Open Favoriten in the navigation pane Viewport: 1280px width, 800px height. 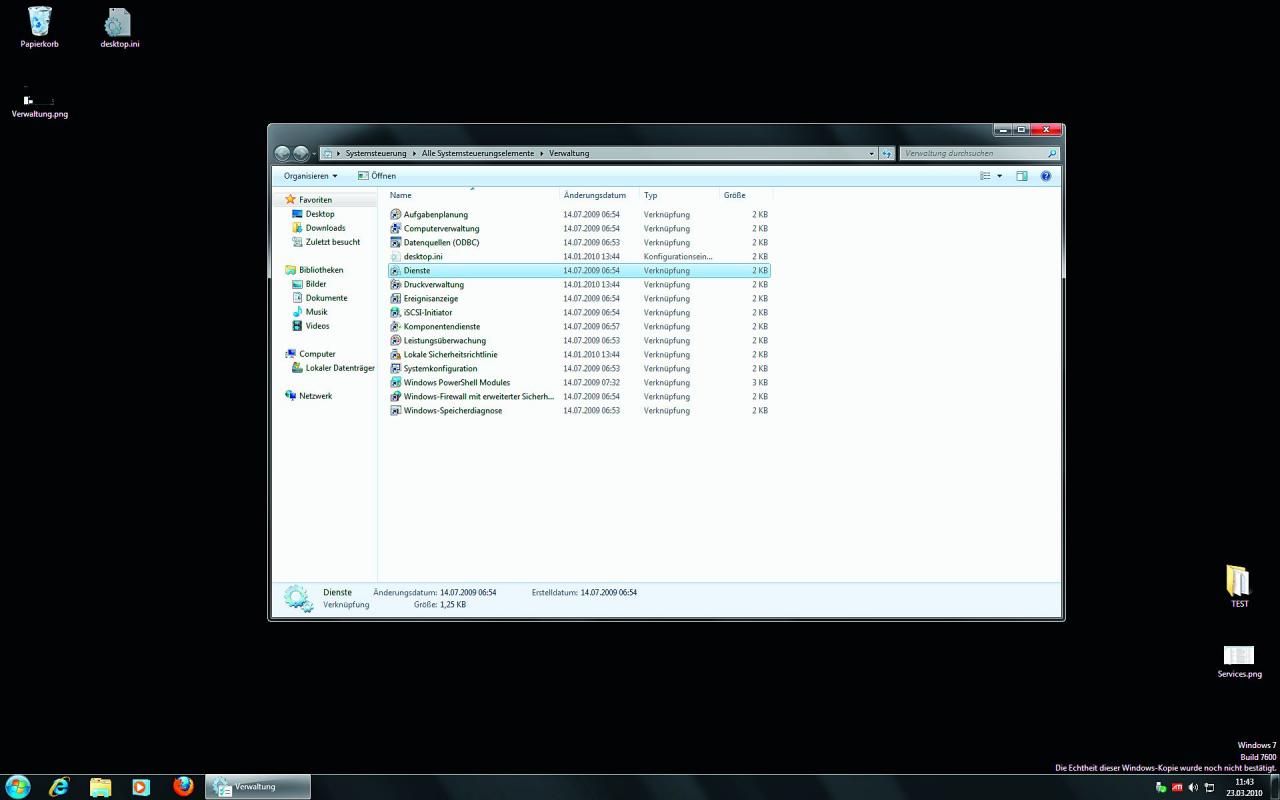pyautogui.click(x=315, y=200)
